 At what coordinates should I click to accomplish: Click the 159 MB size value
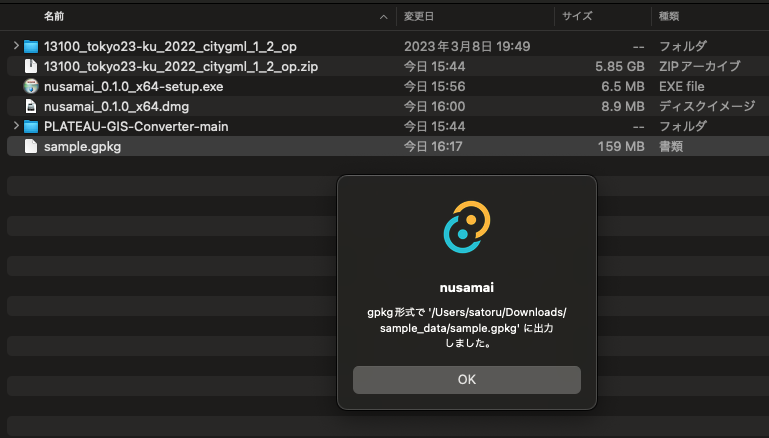(x=621, y=146)
